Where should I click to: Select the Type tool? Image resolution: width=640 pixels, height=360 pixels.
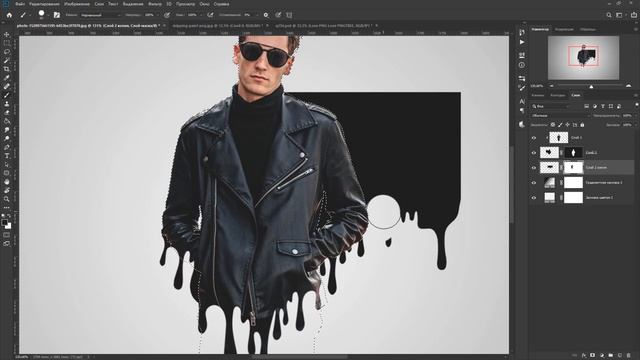(x=7, y=156)
